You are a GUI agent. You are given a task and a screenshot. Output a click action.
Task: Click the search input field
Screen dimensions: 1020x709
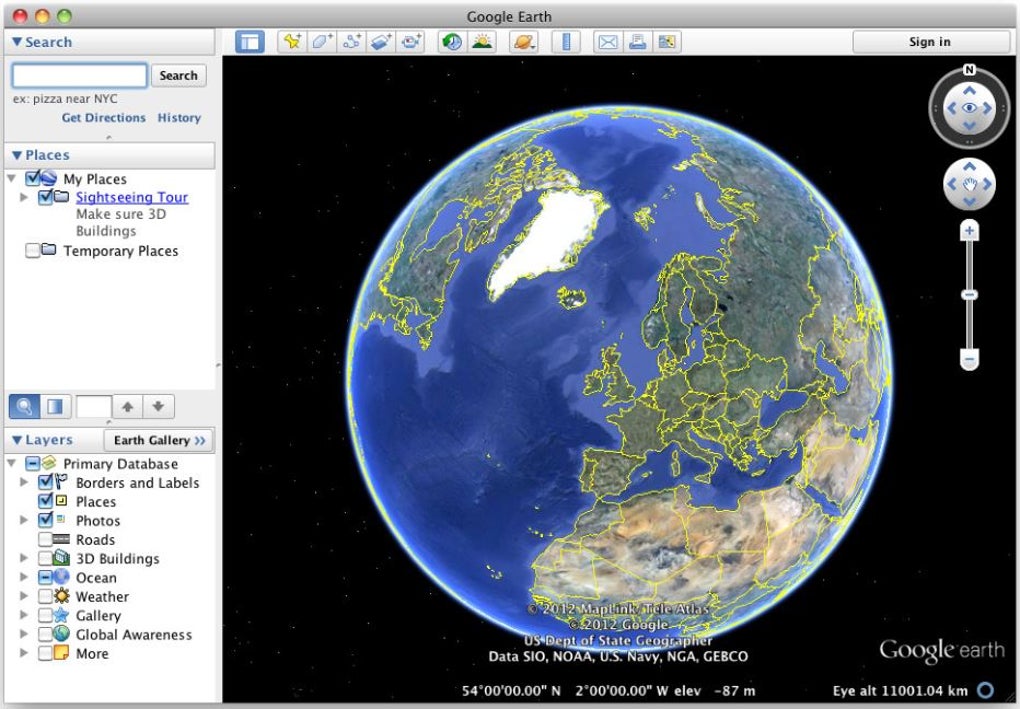[80, 75]
